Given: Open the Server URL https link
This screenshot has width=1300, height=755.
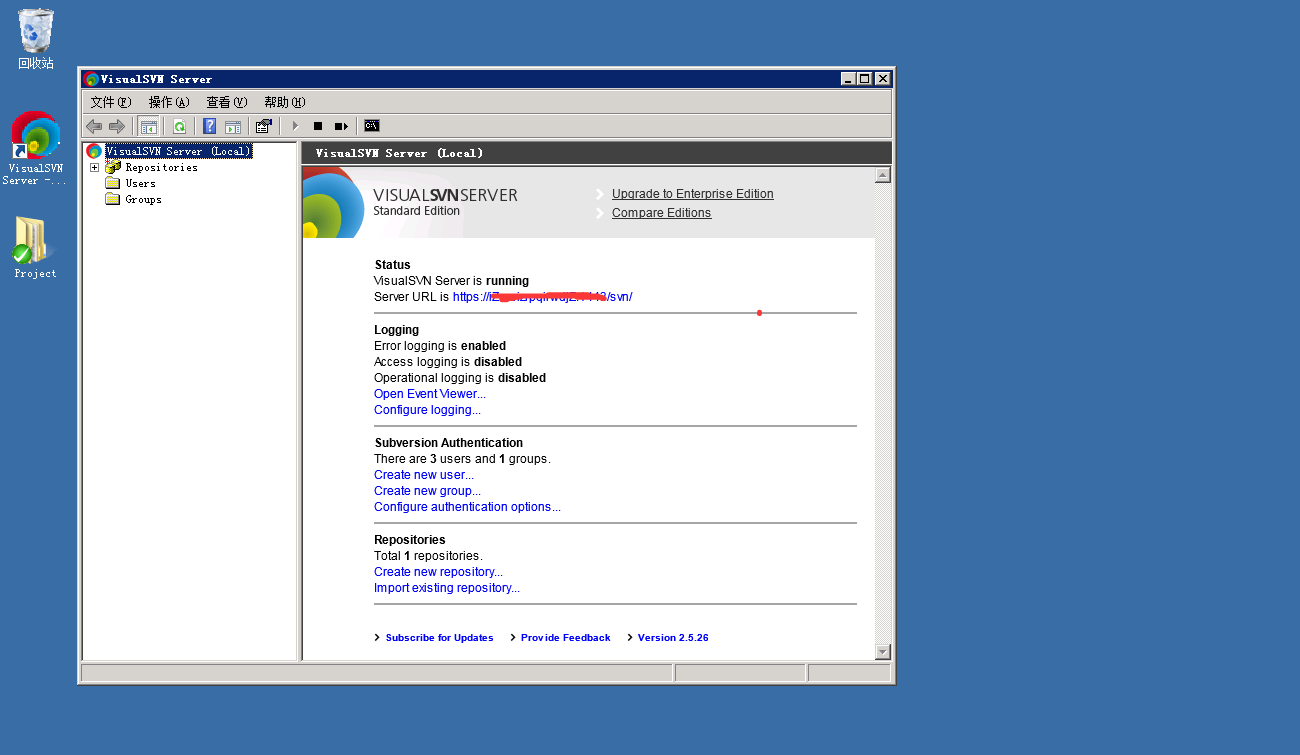Looking at the screenshot, I should point(542,297).
